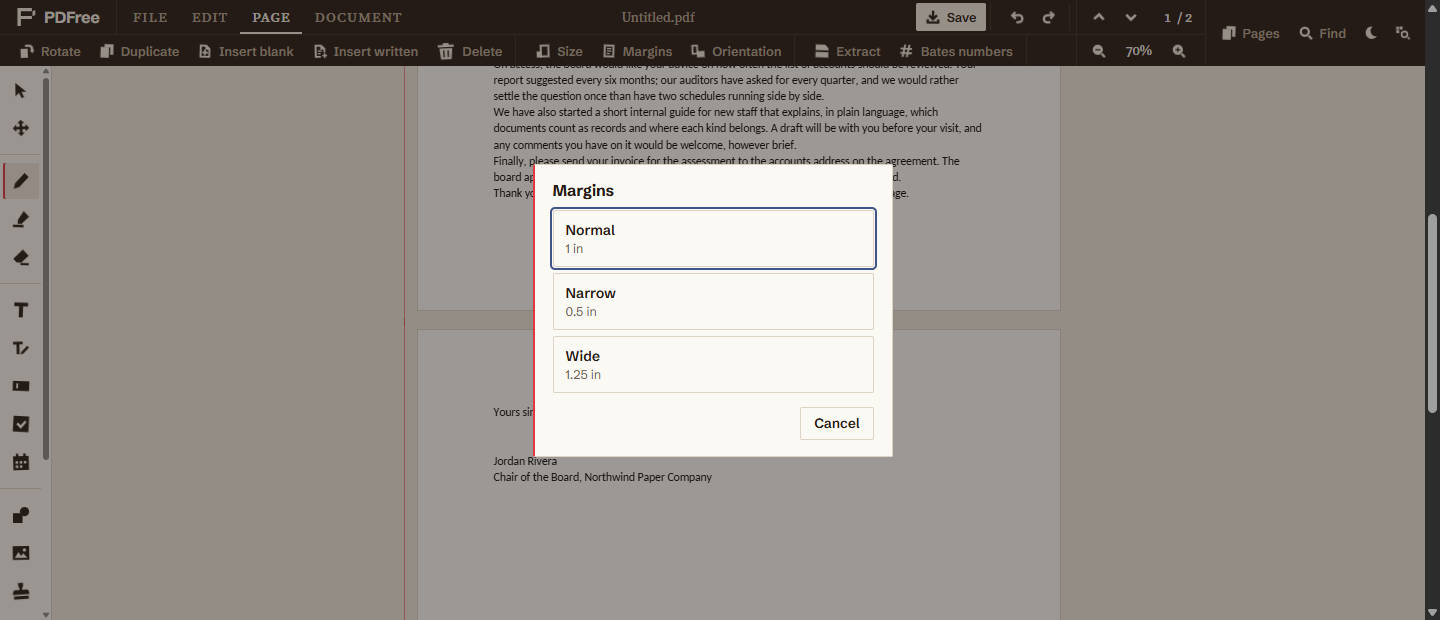
Task: Duplicate the current page
Action: click(140, 51)
